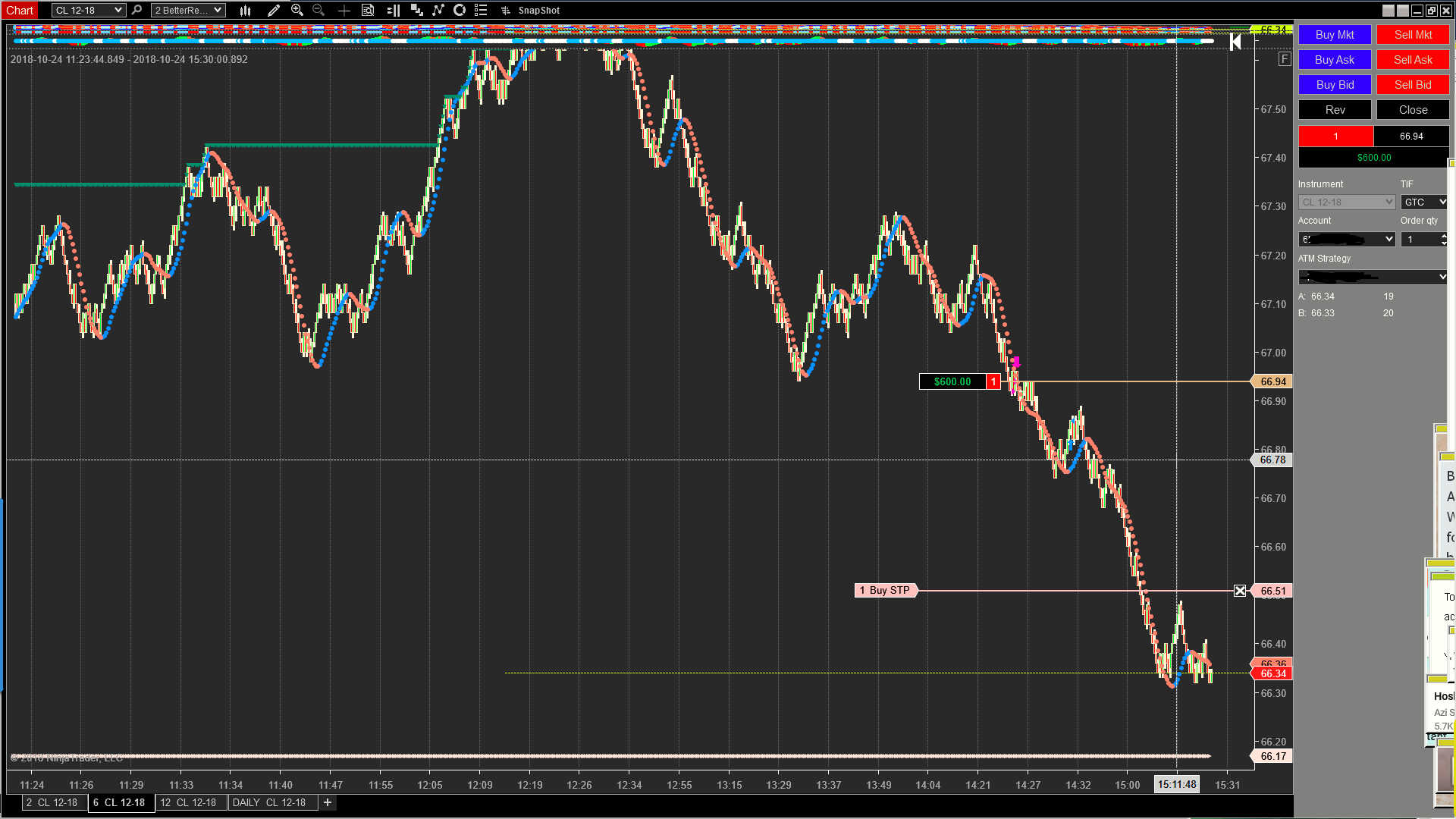Click the first gray square window button
The image size is (1456, 819).
[1389, 11]
